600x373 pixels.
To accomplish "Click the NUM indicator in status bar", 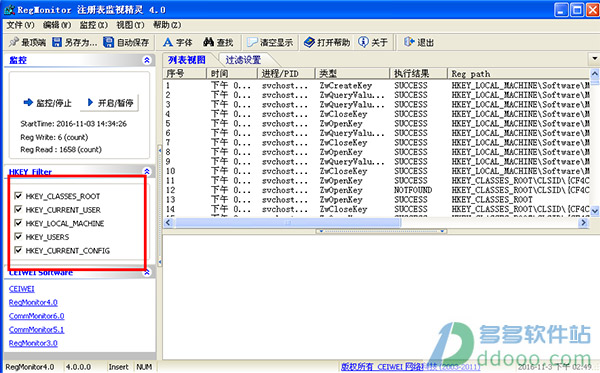I will [x=144, y=367].
